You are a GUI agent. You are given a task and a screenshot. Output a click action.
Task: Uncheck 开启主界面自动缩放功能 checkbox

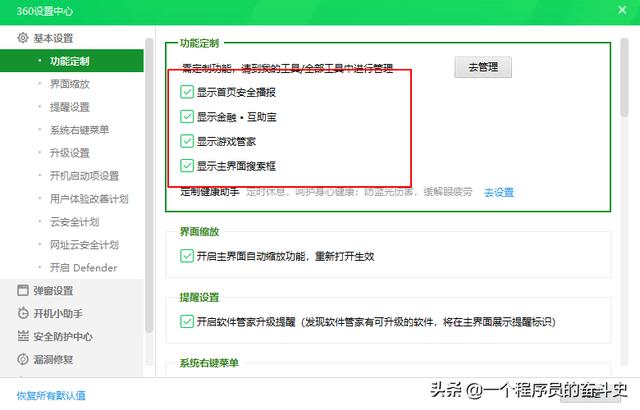click(187, 255)
